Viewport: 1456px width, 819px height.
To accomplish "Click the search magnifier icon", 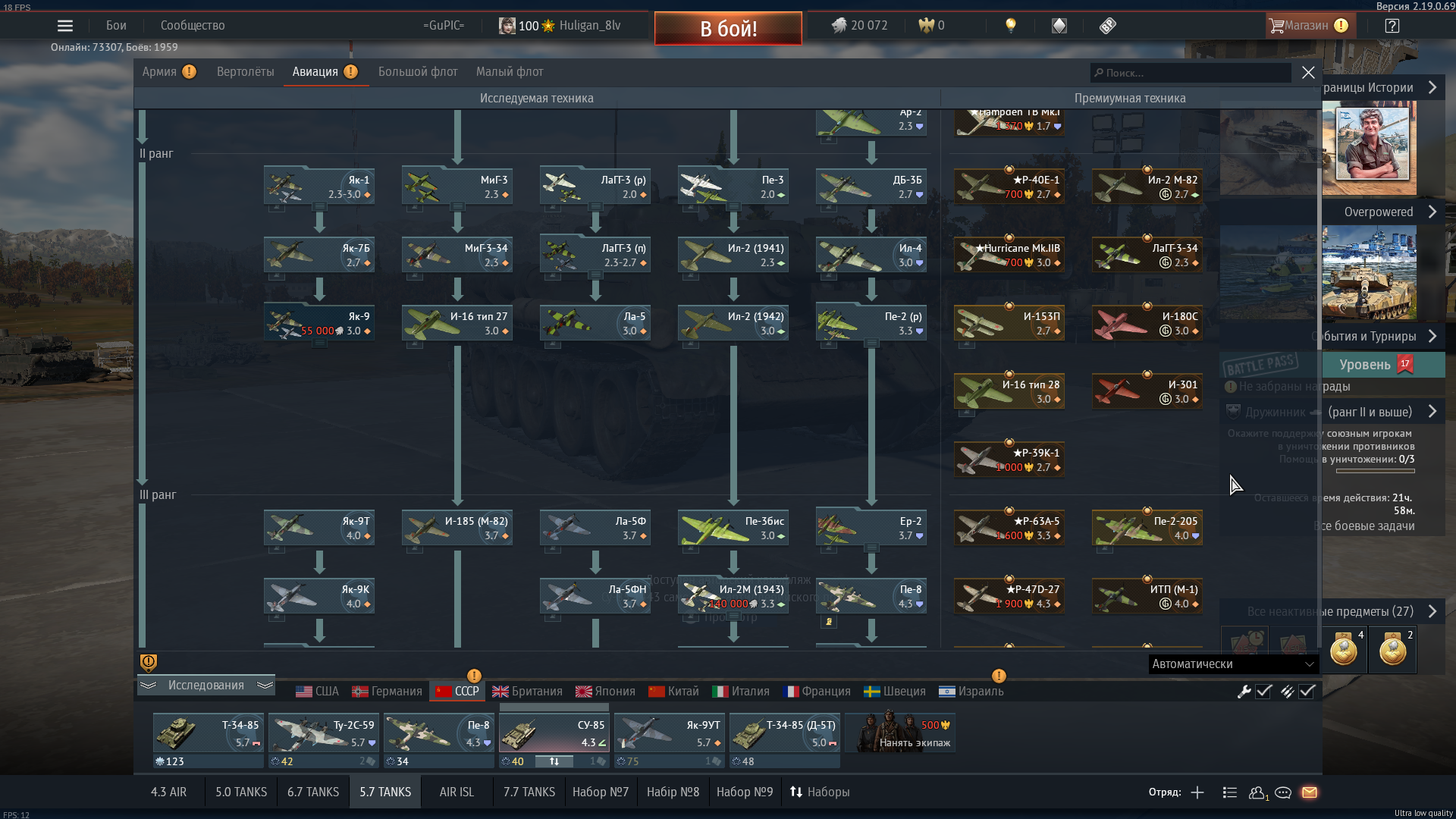I will pyautogui.click(x=1099, y=73).
